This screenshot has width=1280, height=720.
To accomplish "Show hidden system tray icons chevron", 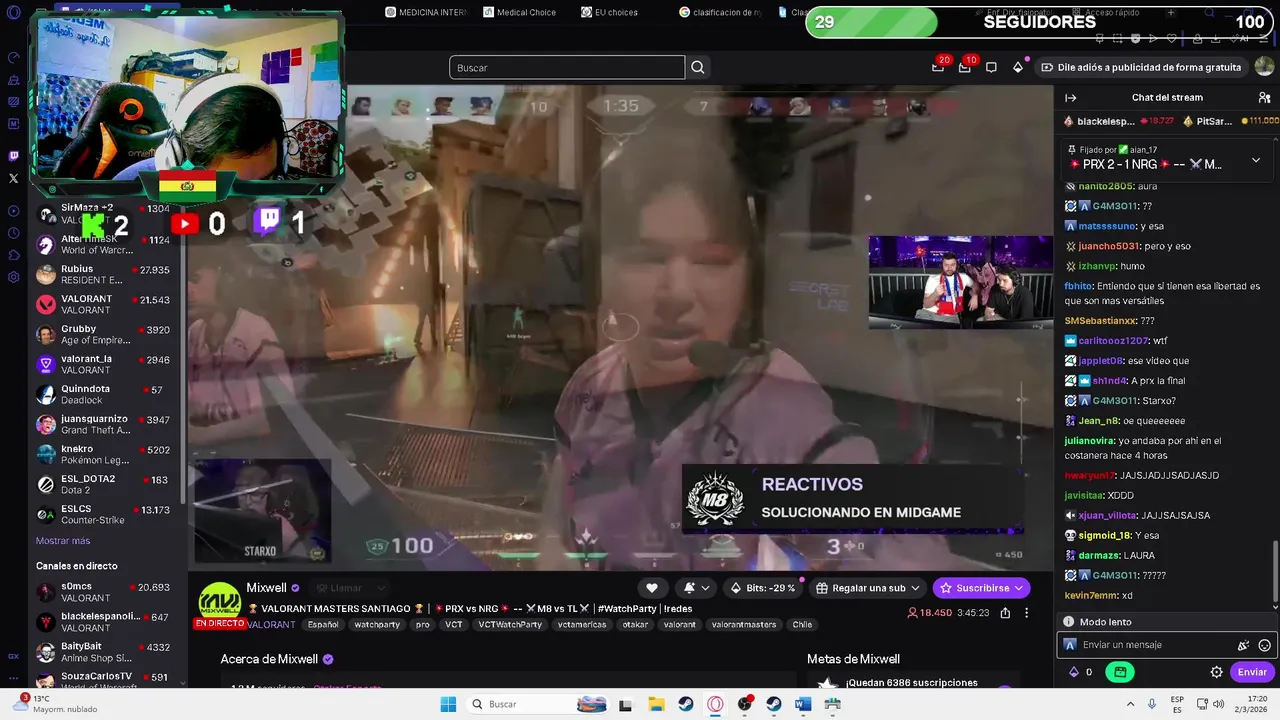I will (1130, 704).
